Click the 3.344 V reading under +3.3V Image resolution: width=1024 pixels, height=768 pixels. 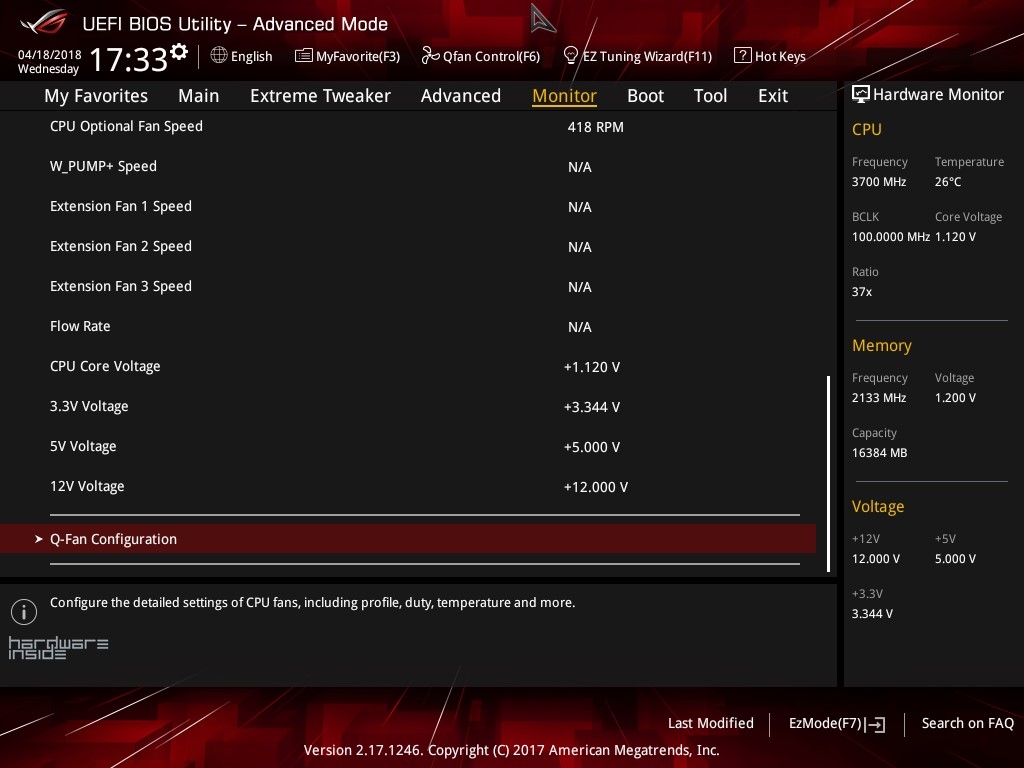coord(872,614)
